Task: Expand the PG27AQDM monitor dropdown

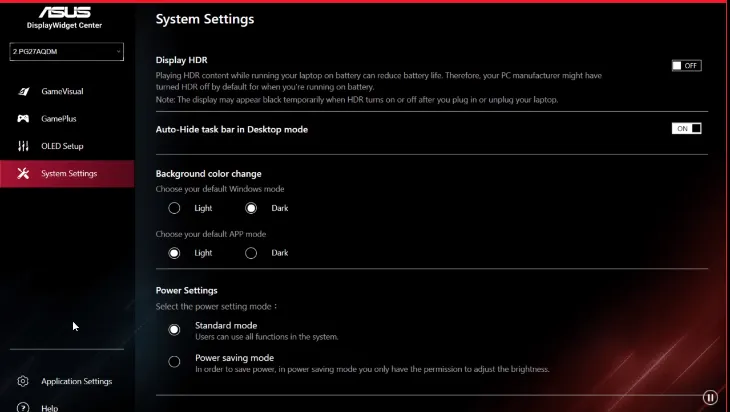Action: pyautogui.click(x=67, y=52)
